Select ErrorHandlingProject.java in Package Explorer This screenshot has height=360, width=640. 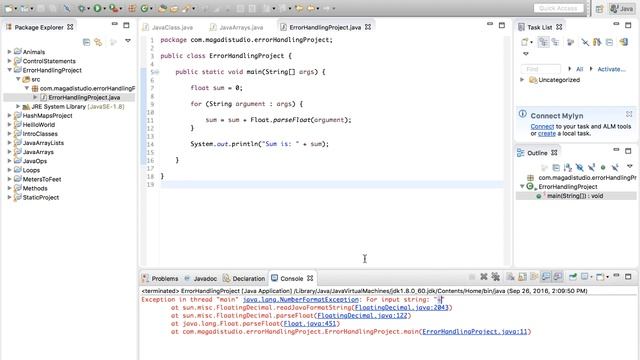[x=84, y=97]
